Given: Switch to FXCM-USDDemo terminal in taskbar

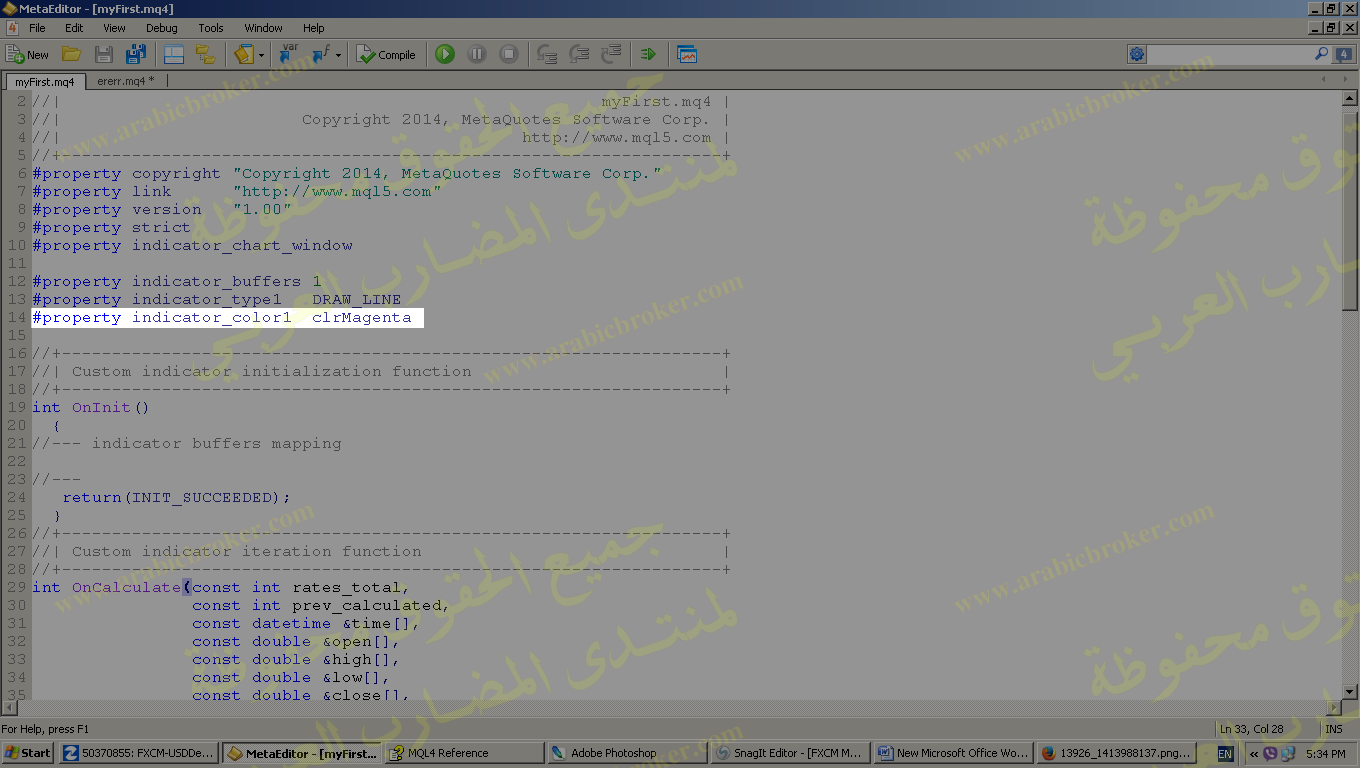Looking at the screenshot, I should [x=139, y=753].
